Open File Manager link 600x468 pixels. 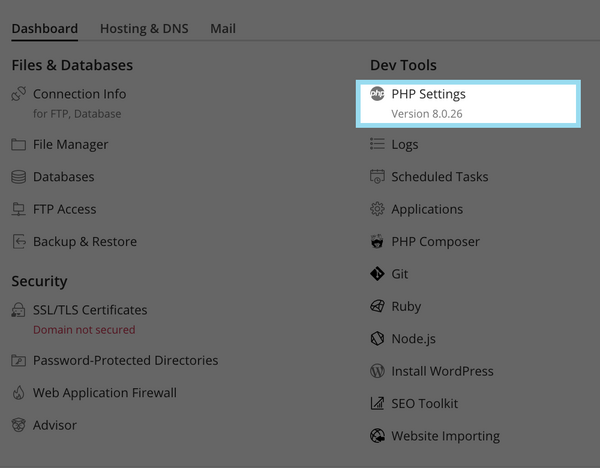(70, 144)
